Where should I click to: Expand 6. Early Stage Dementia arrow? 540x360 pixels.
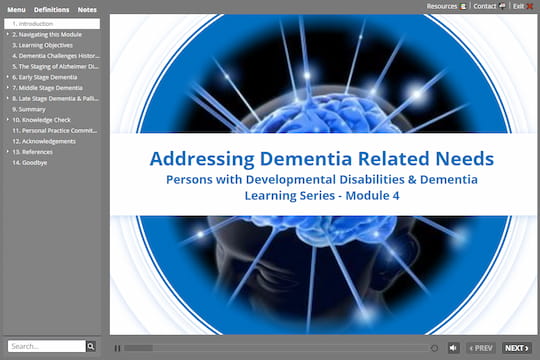(8, 77)
